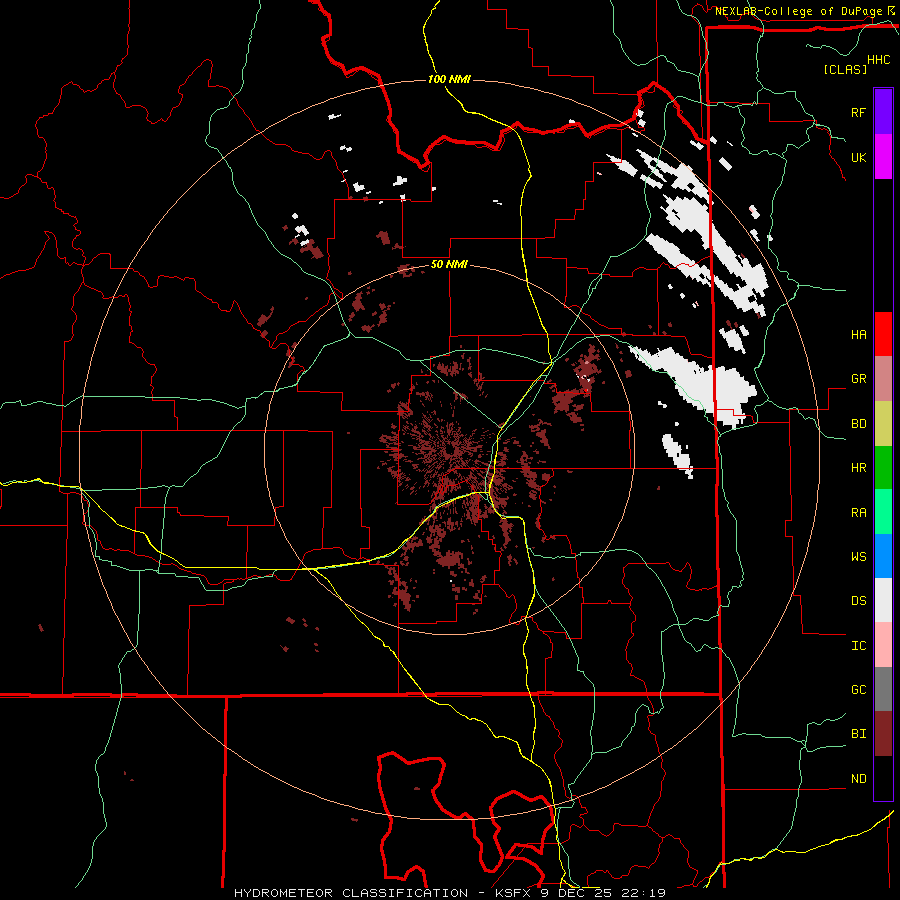This screenshot has height=900, width=900.
Task: Click the 'HYDROMETEOR CLASSIFICATION' caption text
Action: [x=351, y=893]
